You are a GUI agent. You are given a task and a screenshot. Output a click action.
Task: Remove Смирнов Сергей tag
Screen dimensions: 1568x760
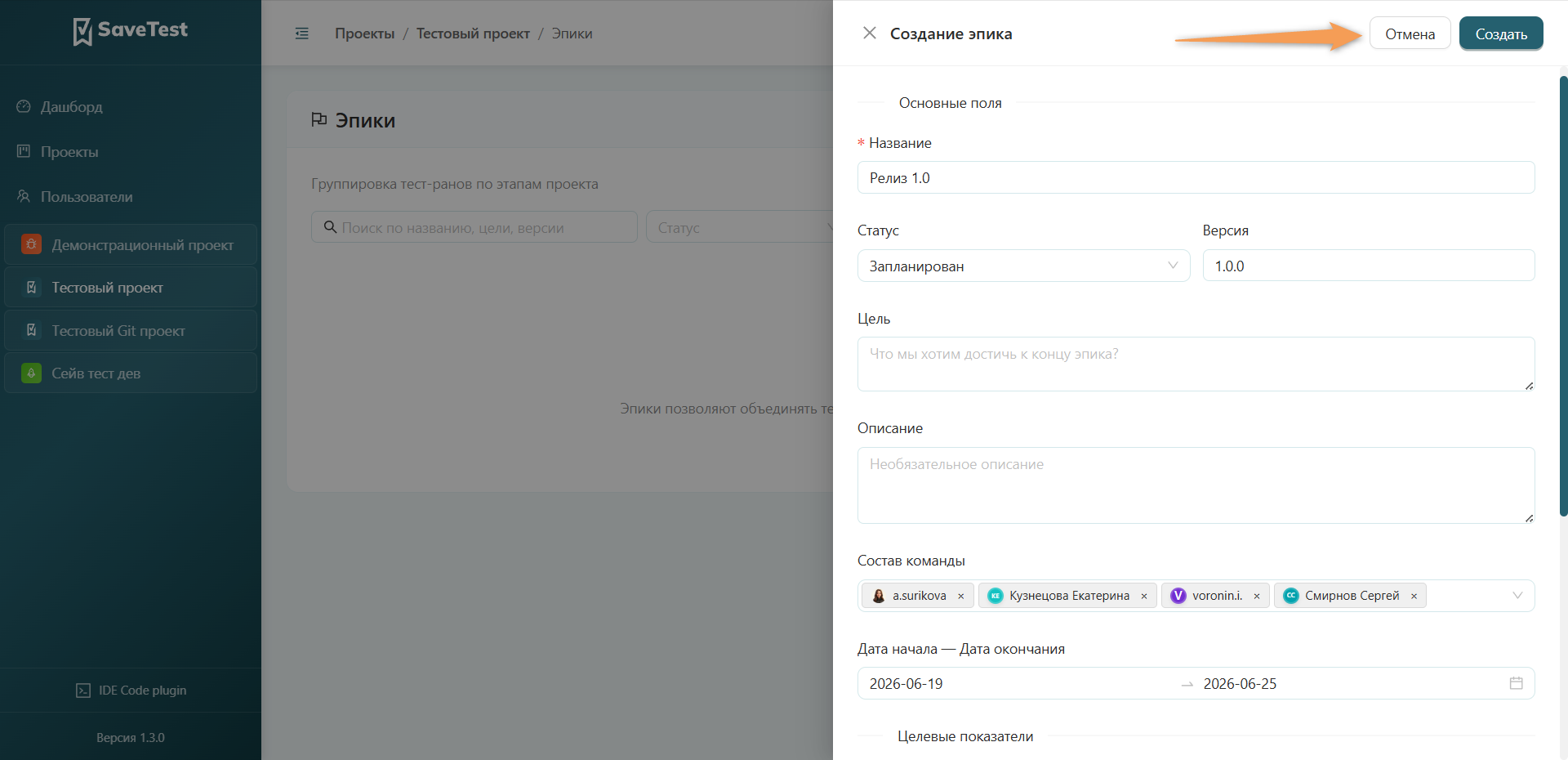pyautogui.click(x=1414, y=596)
